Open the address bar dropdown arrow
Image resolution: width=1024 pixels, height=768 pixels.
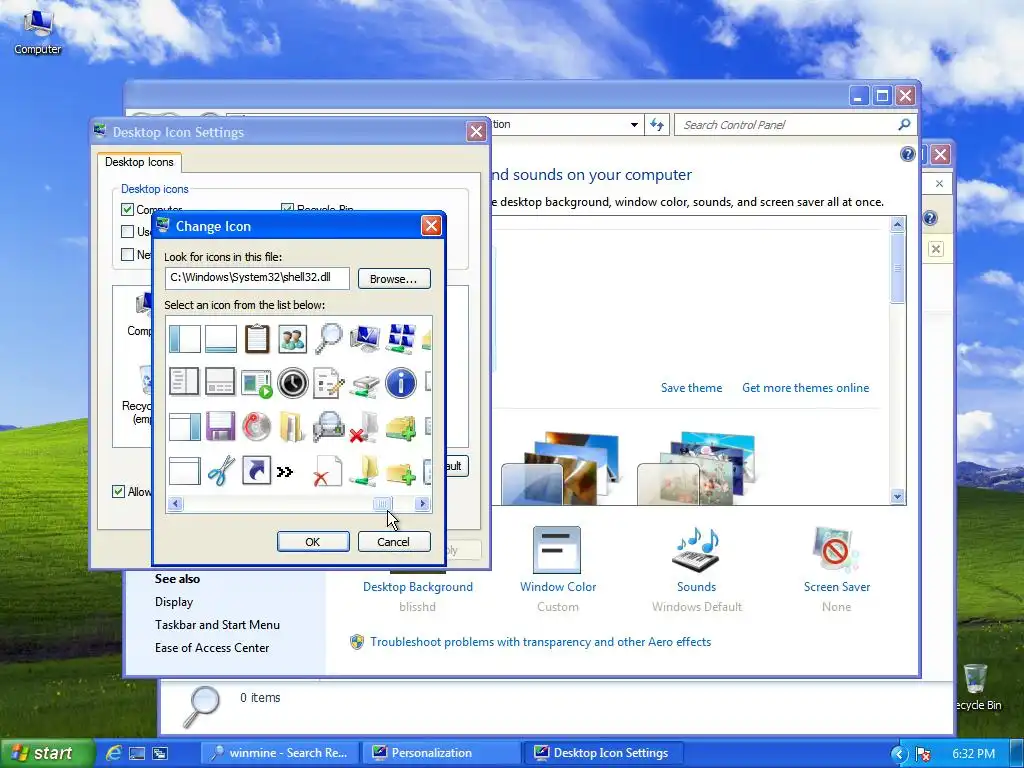coord(634,124)
